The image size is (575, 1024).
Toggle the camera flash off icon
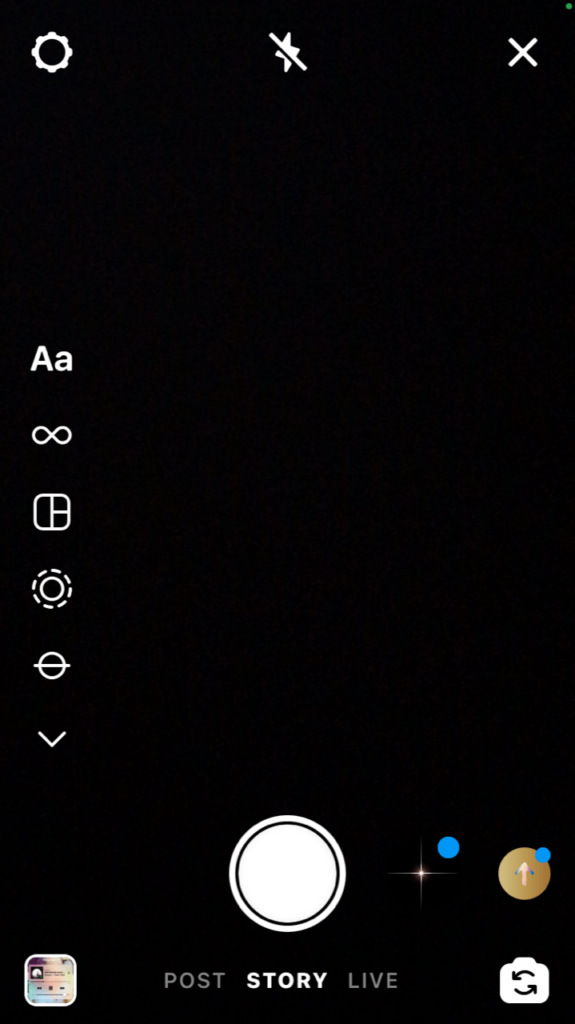pos(288,52)
